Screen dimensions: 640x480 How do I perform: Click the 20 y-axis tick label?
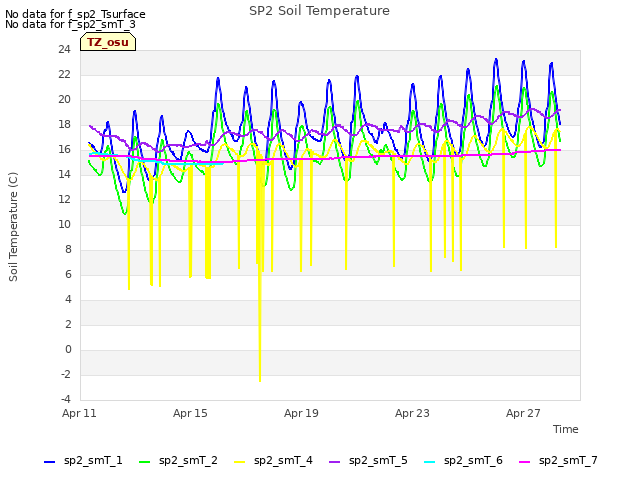click(x=64, y=99)
